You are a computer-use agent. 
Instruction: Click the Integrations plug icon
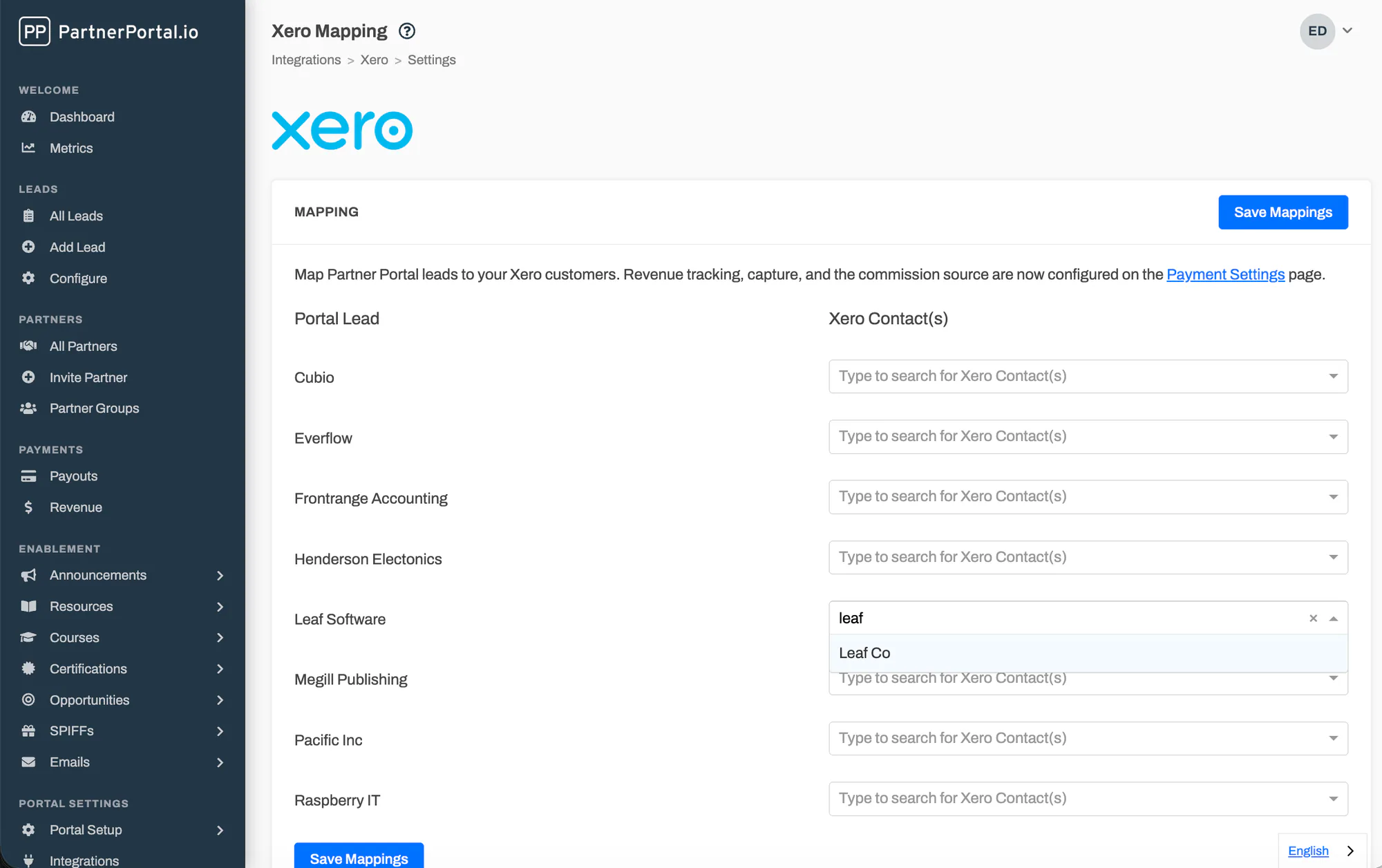pyautogui.click(x=28, y=860)
